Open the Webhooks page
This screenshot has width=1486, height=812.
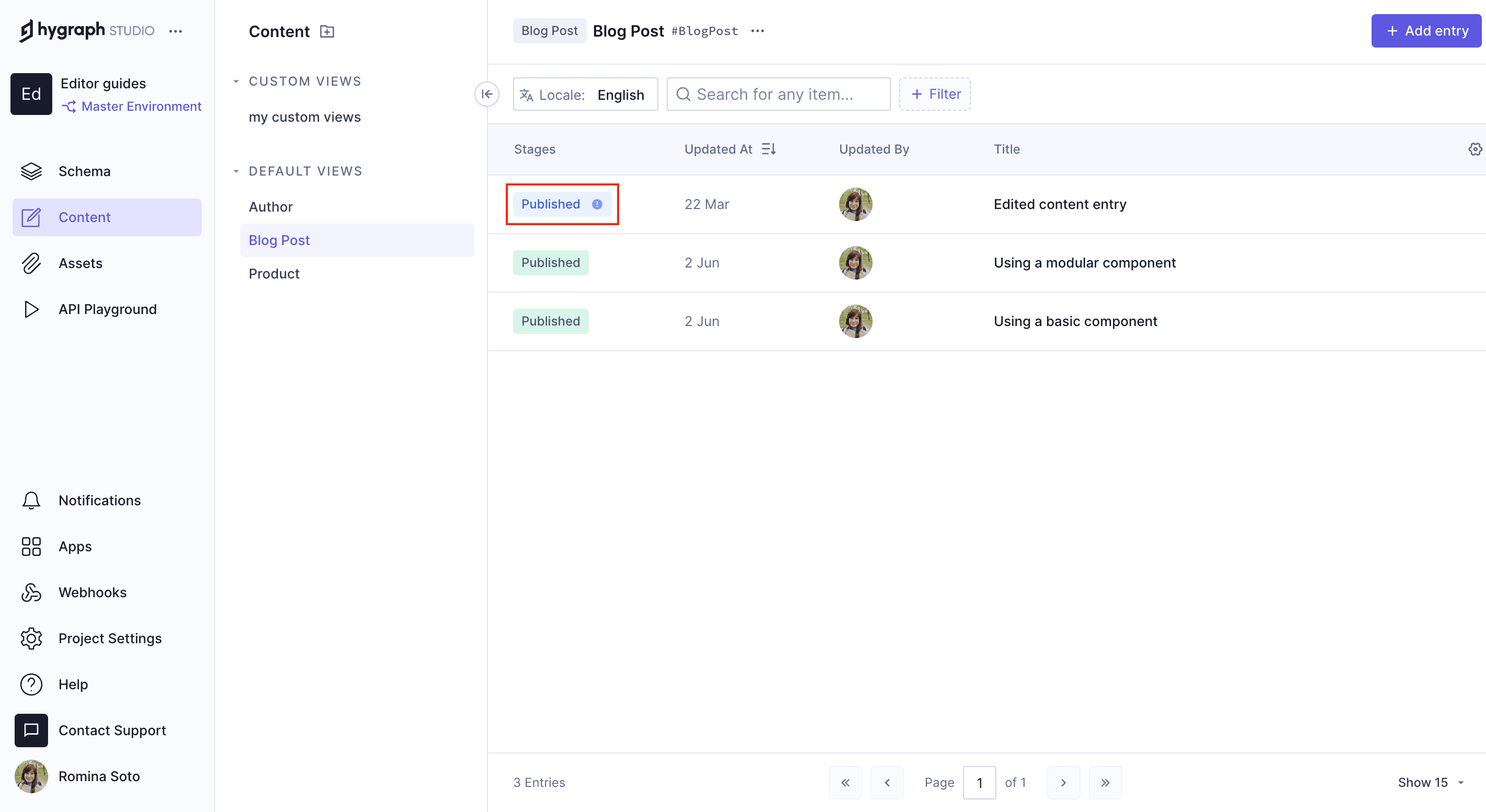[x=92, y=592]
